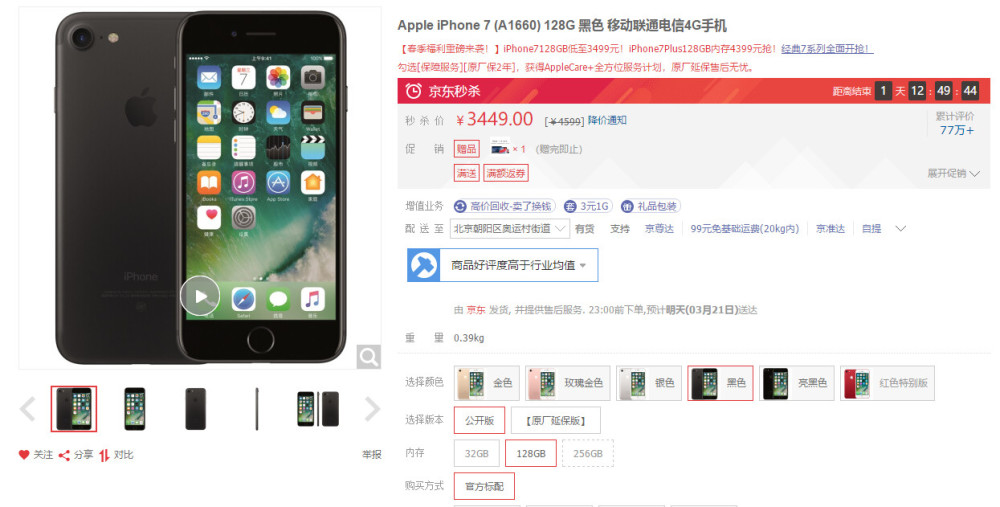Image resolution: width=1000 pixels, height=507 pixels.
Task: Show next thumbnails with right arrow
Action: 372,409
